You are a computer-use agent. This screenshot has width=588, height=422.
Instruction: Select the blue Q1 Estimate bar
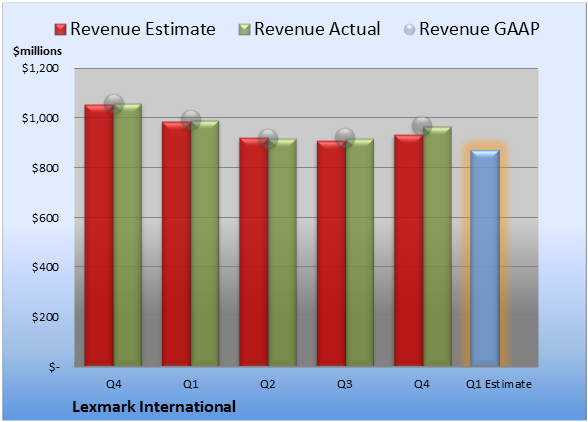point(485,258)
